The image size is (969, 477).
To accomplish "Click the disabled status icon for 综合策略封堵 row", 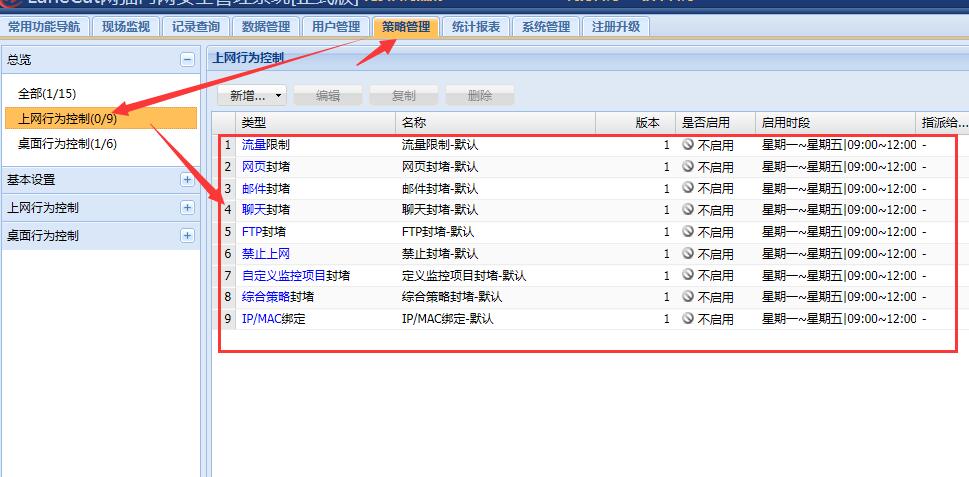I will pyautogui.click(x=687, y=297).
